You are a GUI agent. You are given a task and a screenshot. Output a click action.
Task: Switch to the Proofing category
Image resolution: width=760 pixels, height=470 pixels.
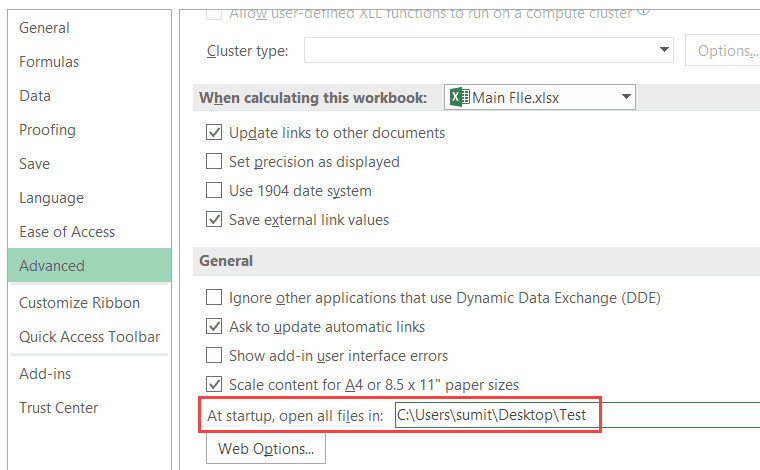pyautogui.click(x=47, y=130)
